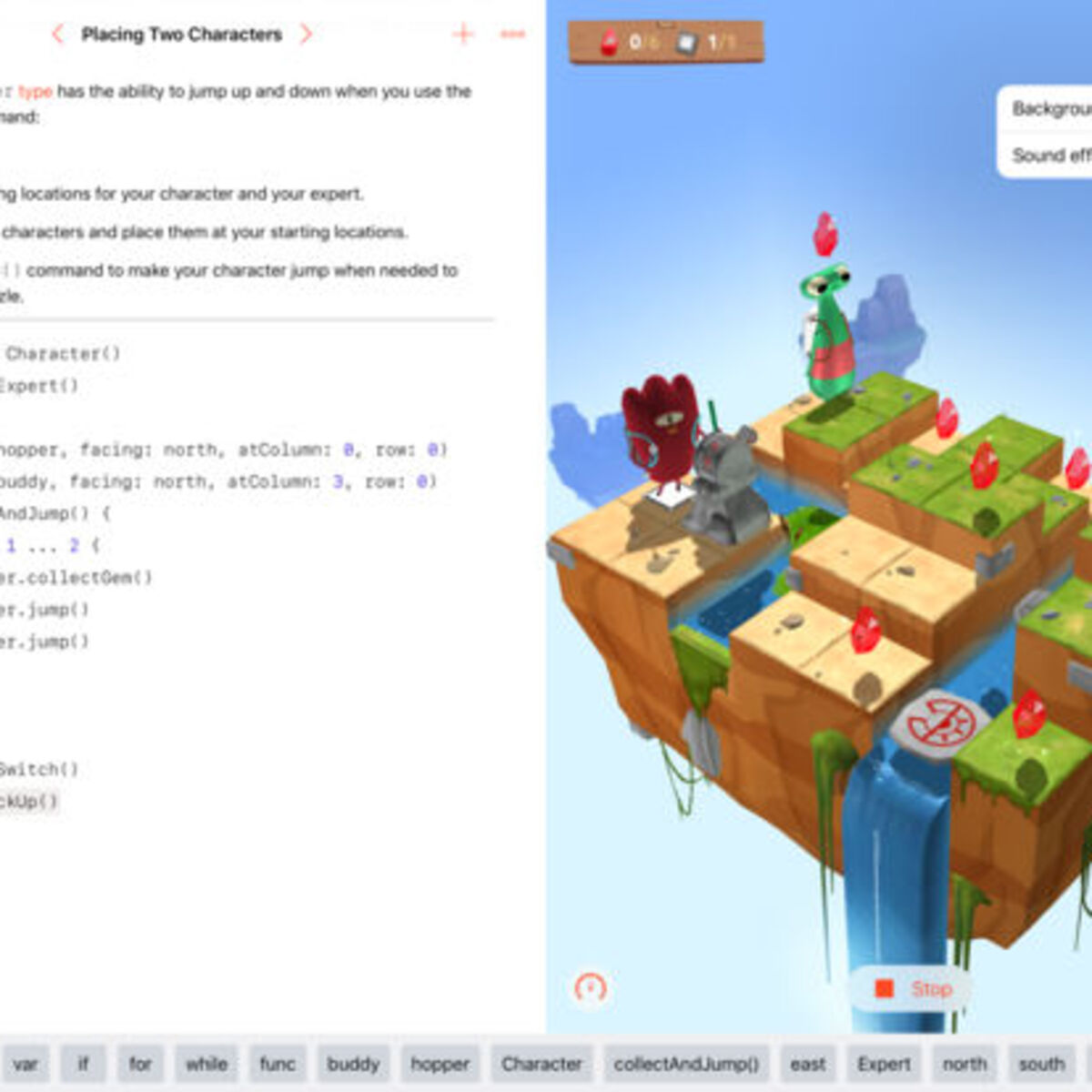Toggle Sound effects setting

click(1054, 153)
